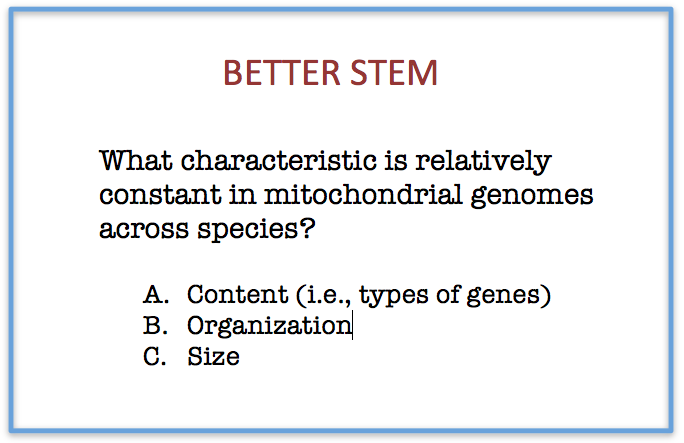This screenshot has width=684, height=443.
Task: Select answer option Size
Action: 213,356
